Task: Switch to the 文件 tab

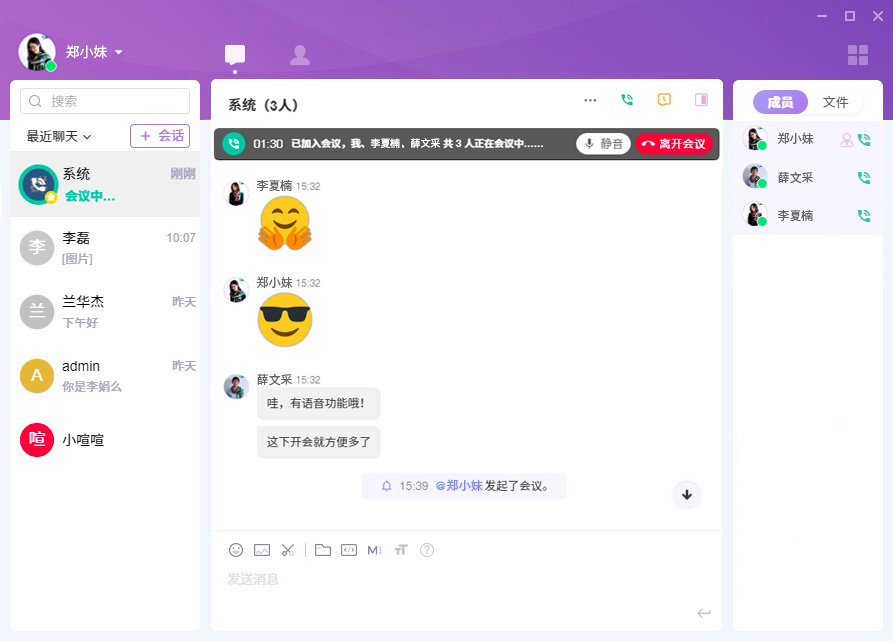Action: coord(835,102)
